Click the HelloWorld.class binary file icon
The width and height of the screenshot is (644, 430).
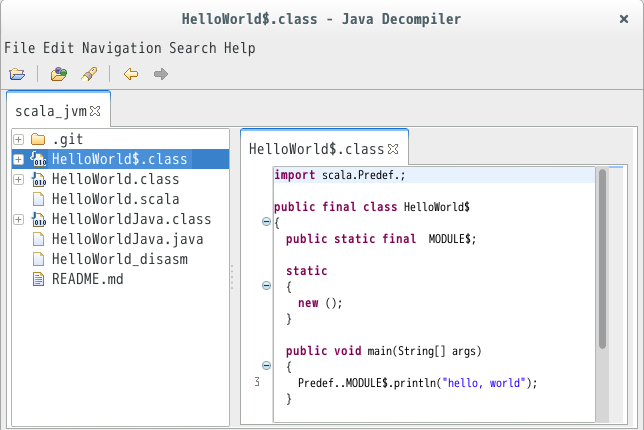point(39,179)
